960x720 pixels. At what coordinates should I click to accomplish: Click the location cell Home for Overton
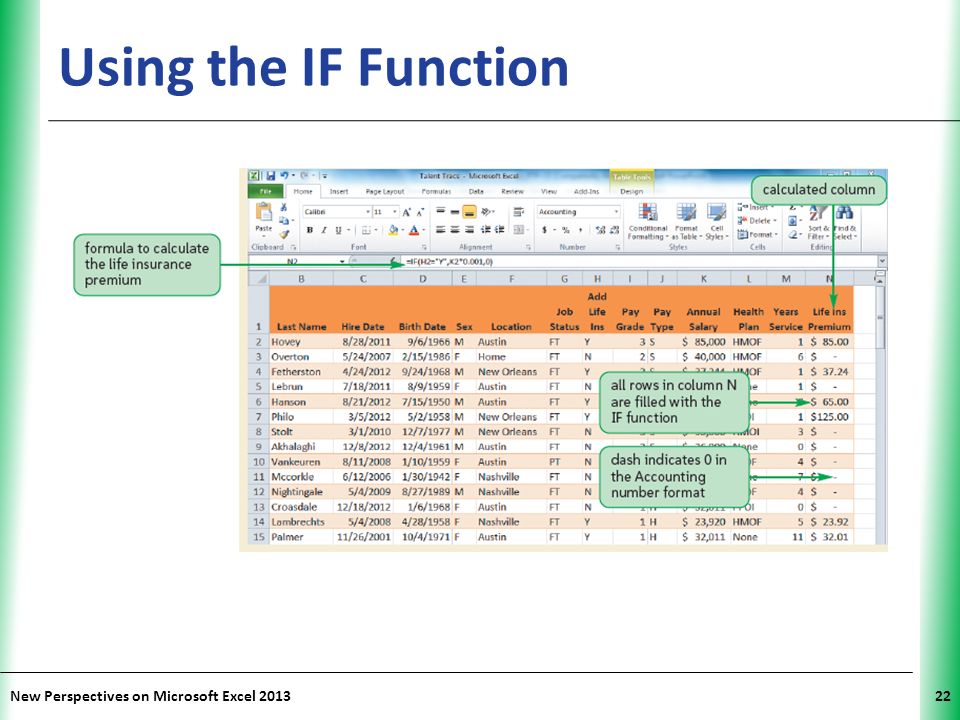511,356
